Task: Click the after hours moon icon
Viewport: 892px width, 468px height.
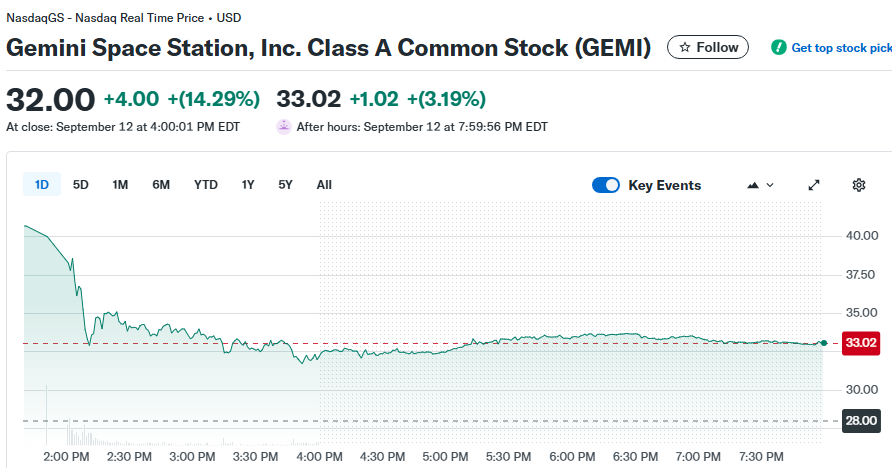Action: [284, 127]
